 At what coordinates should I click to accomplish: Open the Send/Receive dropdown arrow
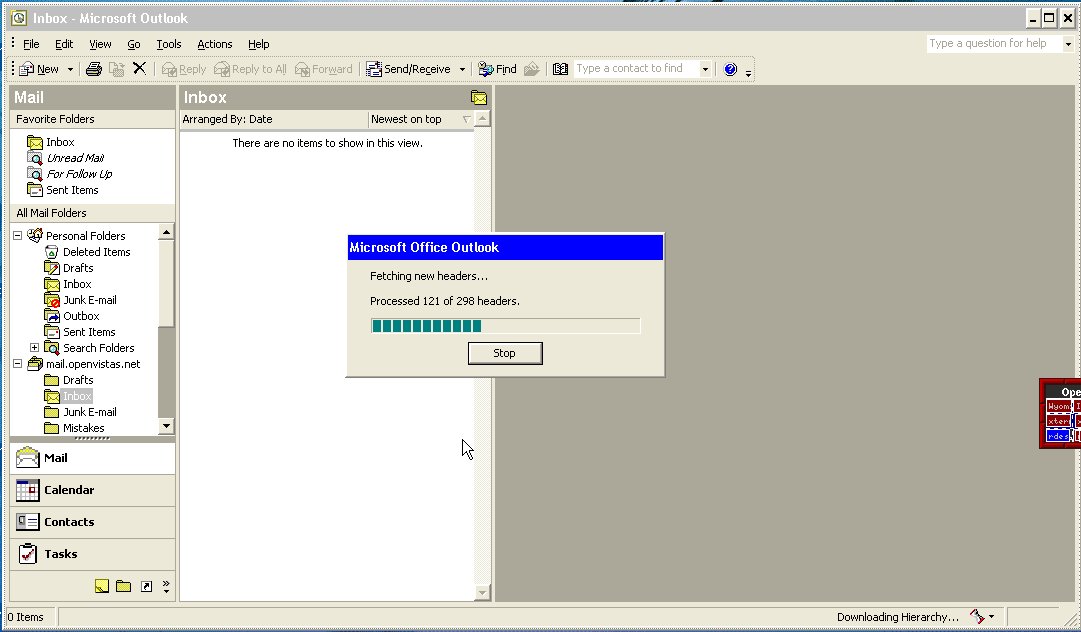(462, 69)
